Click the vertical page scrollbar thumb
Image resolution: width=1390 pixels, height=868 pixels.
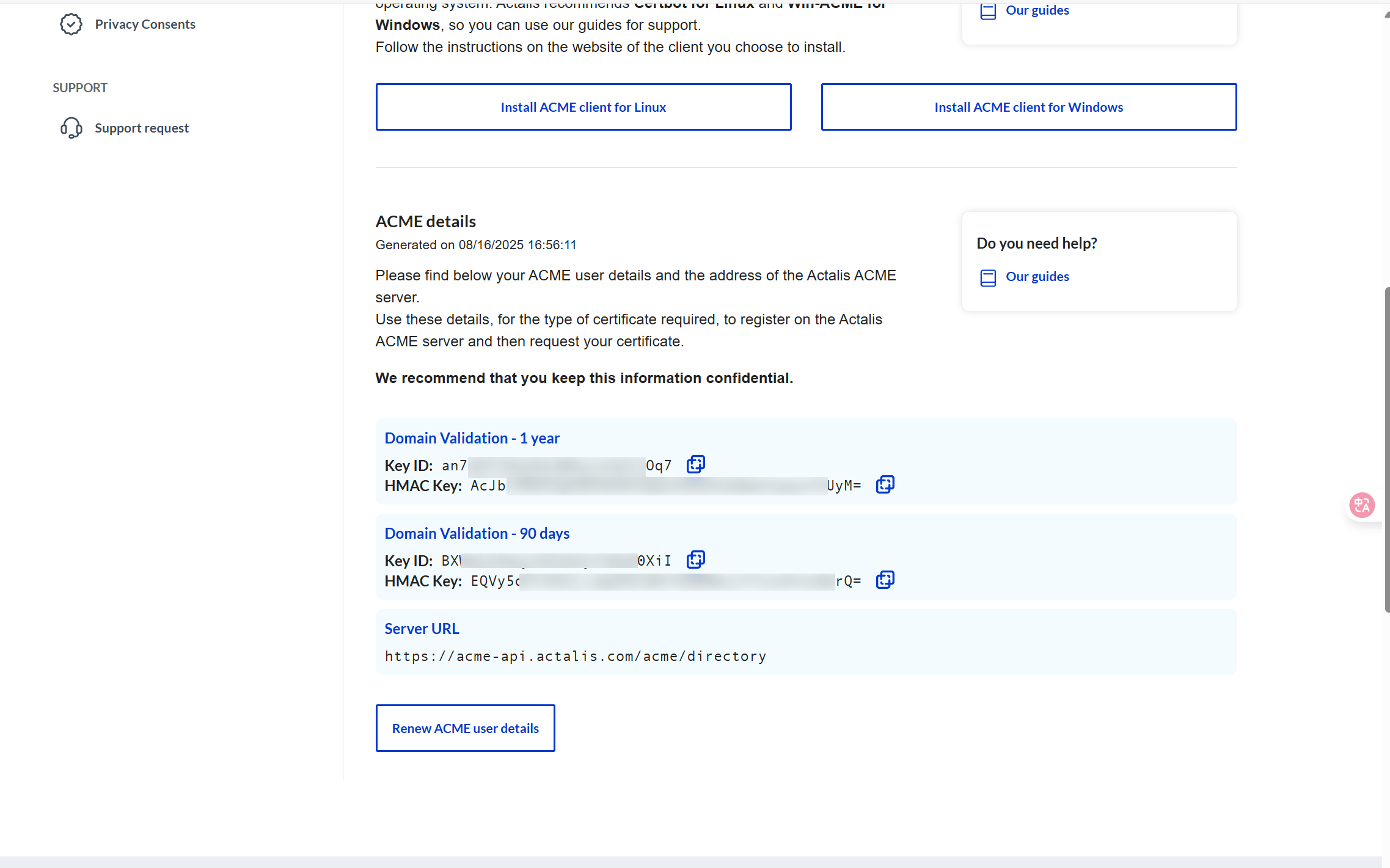tap(1386, 449)
